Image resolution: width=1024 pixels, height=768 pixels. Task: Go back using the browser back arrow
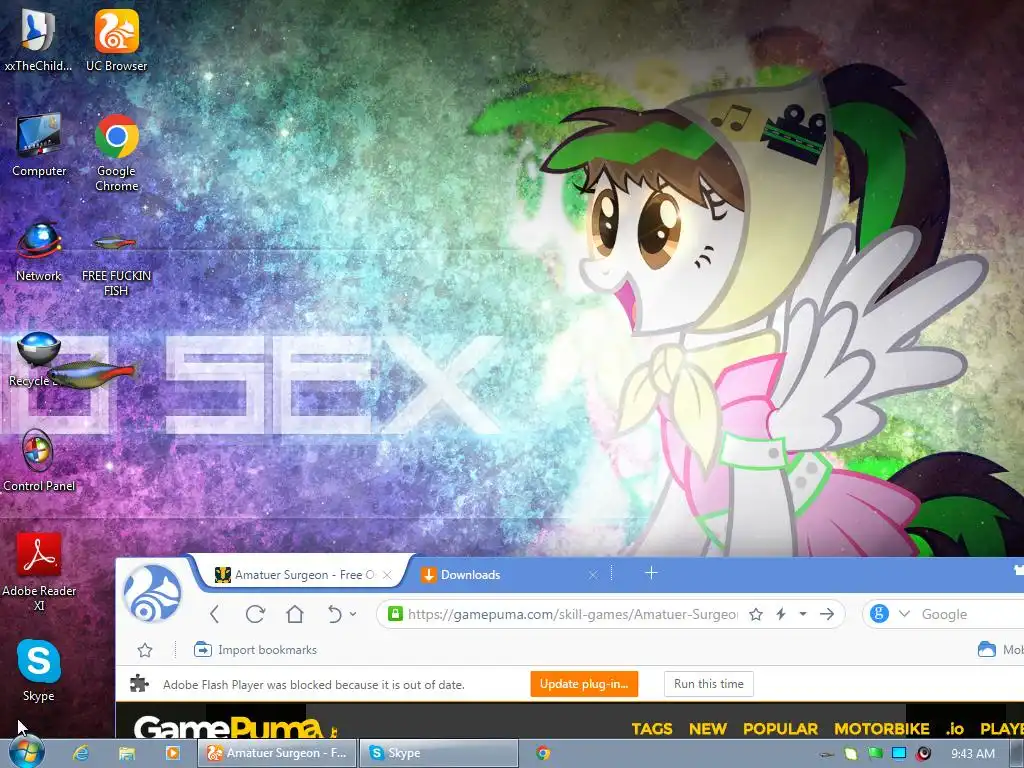(214, 614)
